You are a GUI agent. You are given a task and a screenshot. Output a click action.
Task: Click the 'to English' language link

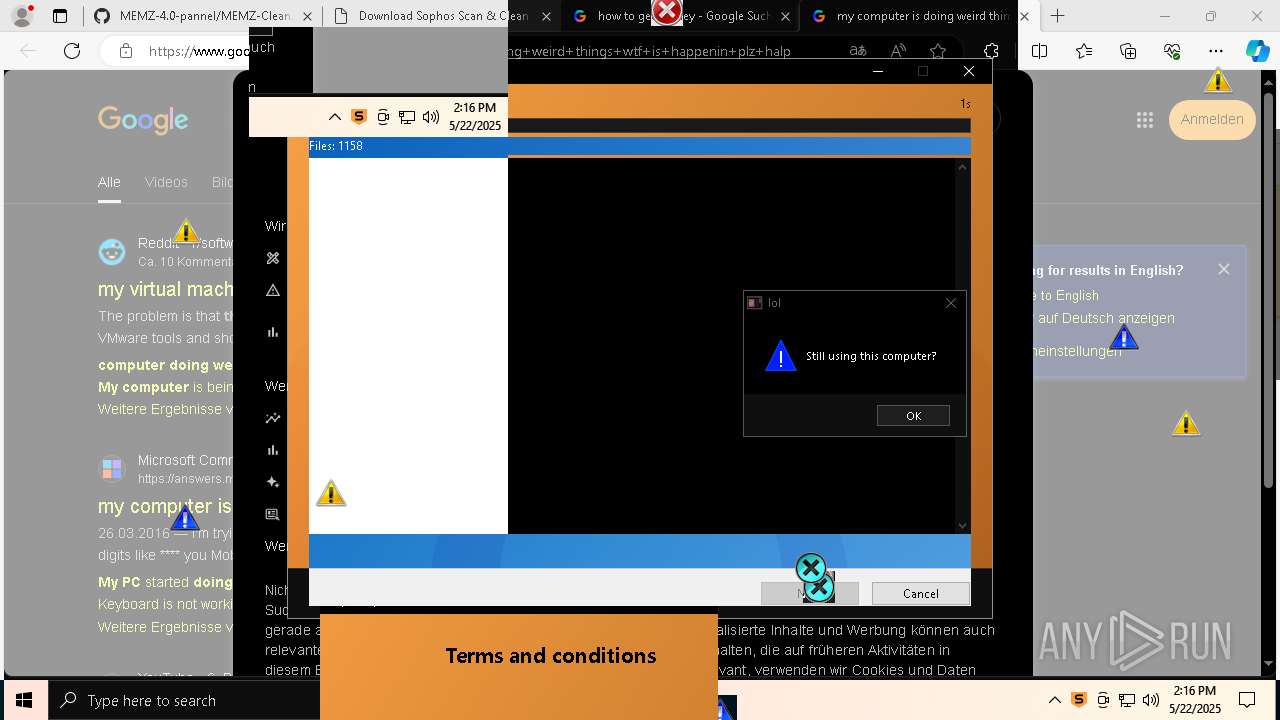coord(1069,295)
